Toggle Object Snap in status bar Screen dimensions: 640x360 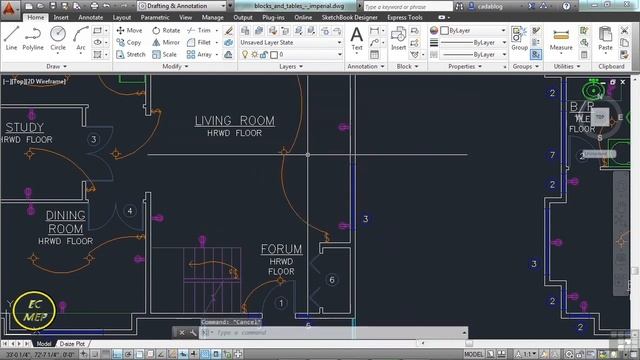click(x=139, y=354)
